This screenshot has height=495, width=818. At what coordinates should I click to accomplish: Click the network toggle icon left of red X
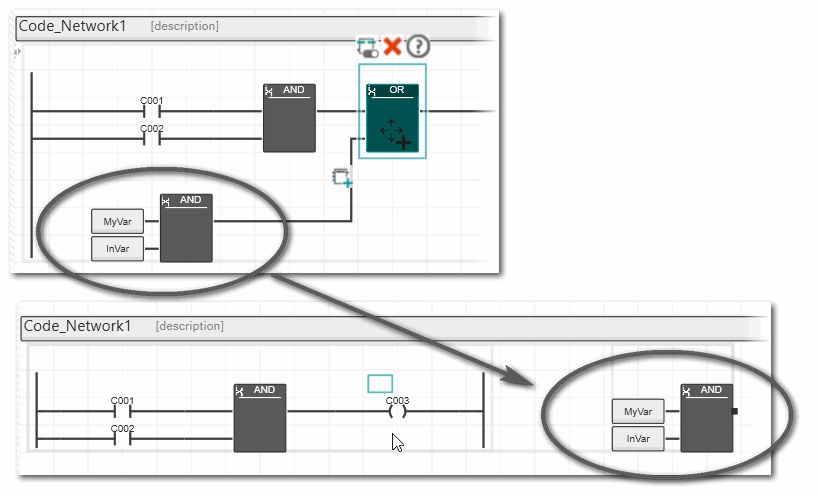(367, 47)
